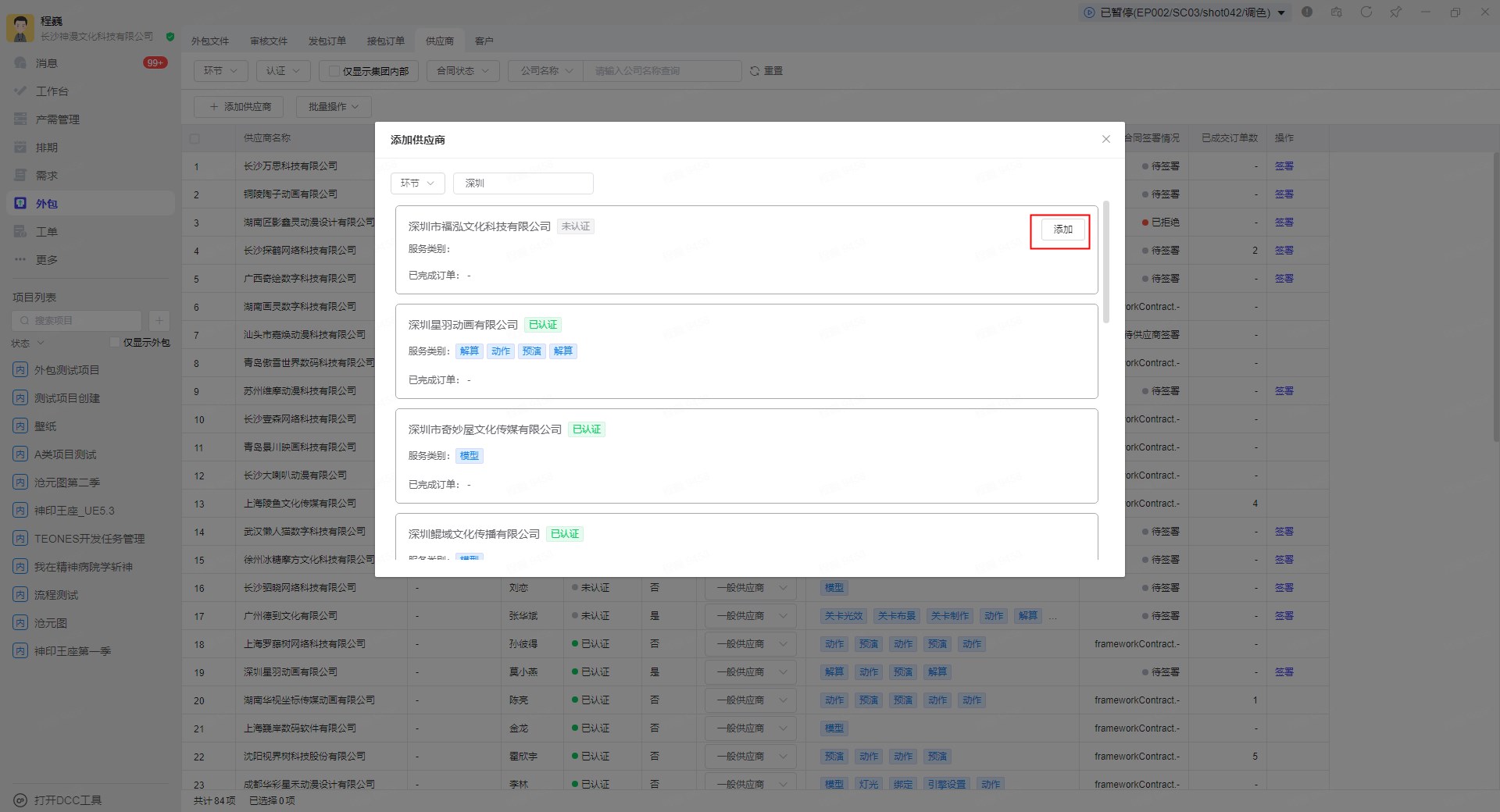Click the supplier search field containing 深圳
Screen dimensions: 1500x812
[523, 183]
